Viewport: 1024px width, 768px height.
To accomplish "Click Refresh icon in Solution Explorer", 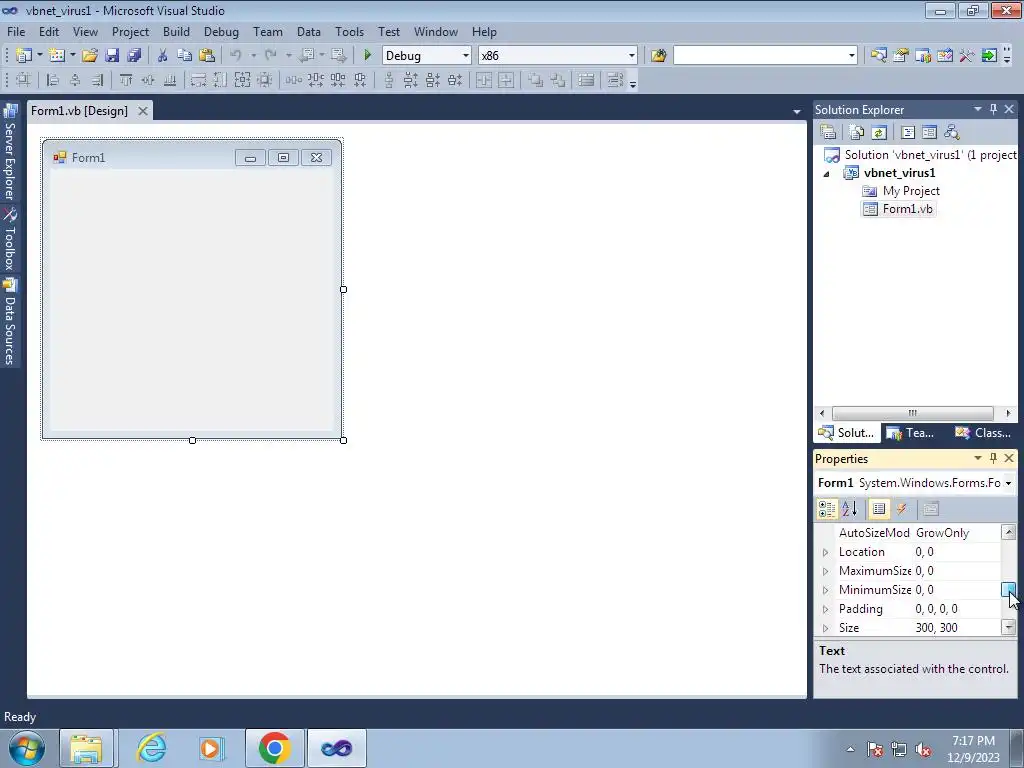I will [879, 133].
